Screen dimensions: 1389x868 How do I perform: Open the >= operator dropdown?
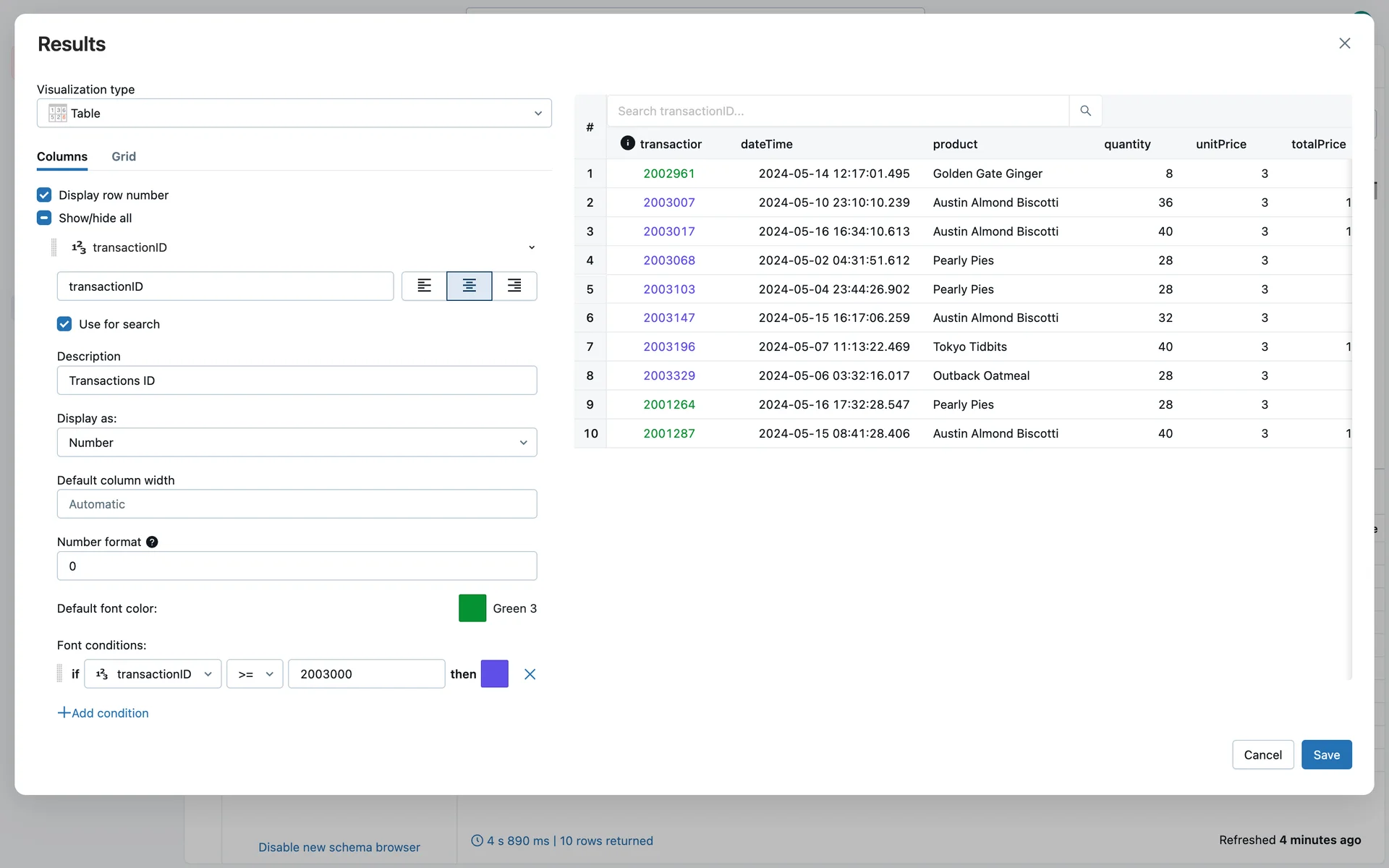click(255, 674)
